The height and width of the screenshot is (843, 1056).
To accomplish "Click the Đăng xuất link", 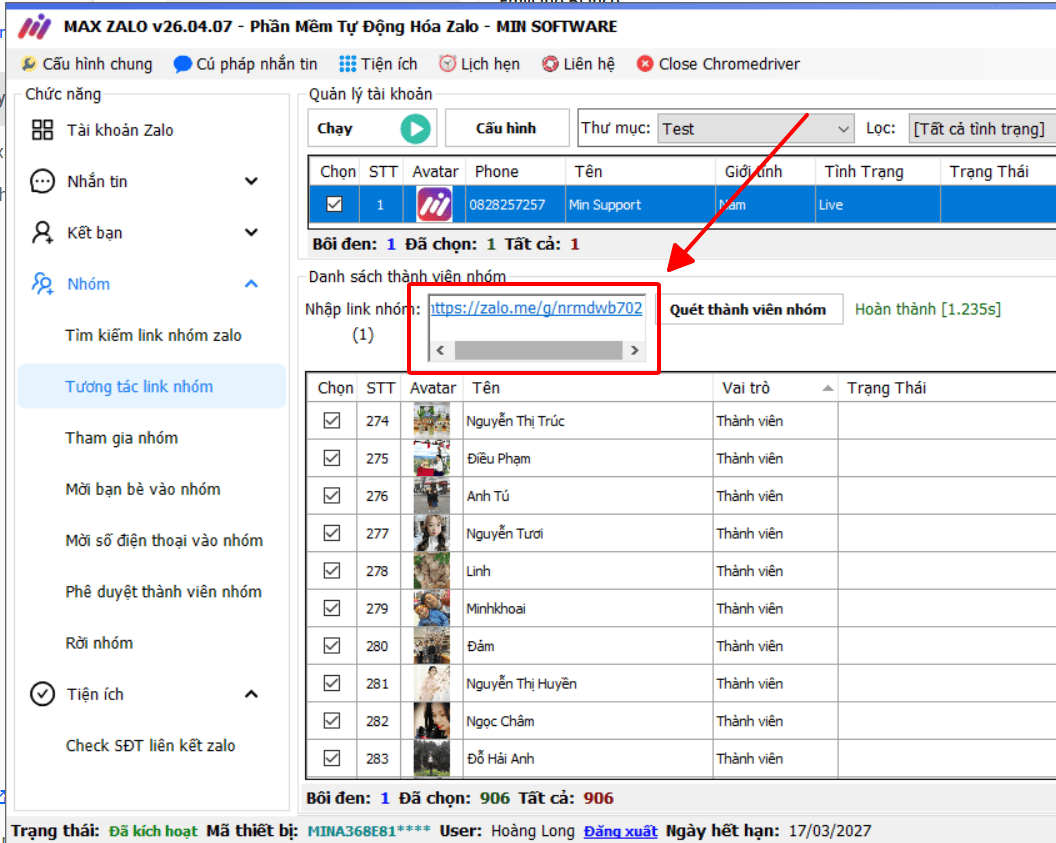I will coord(620,831).
